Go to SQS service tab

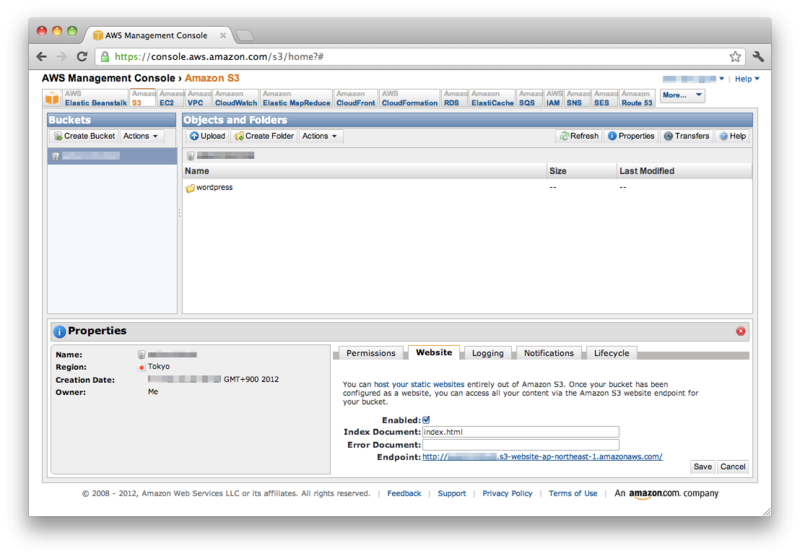coord(530,98)
